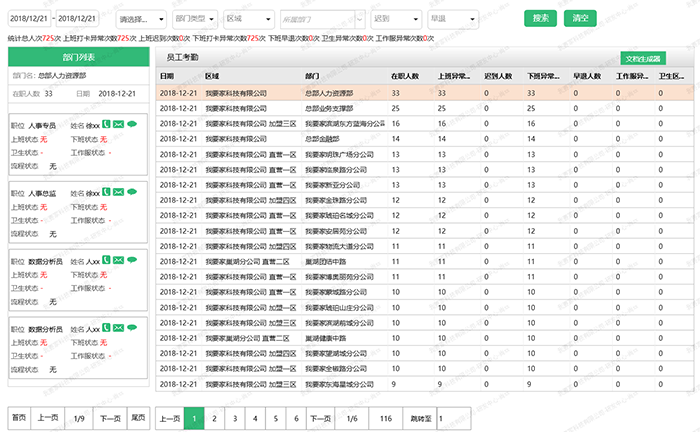
Task: Open the 早退 filter dropdown
Action: (453, 19)
